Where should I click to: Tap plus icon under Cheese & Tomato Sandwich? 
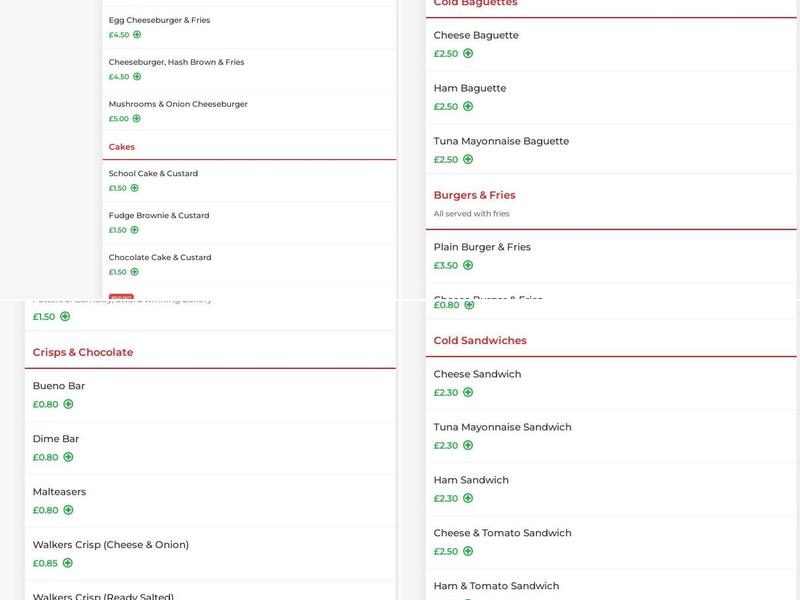point(468,552)
